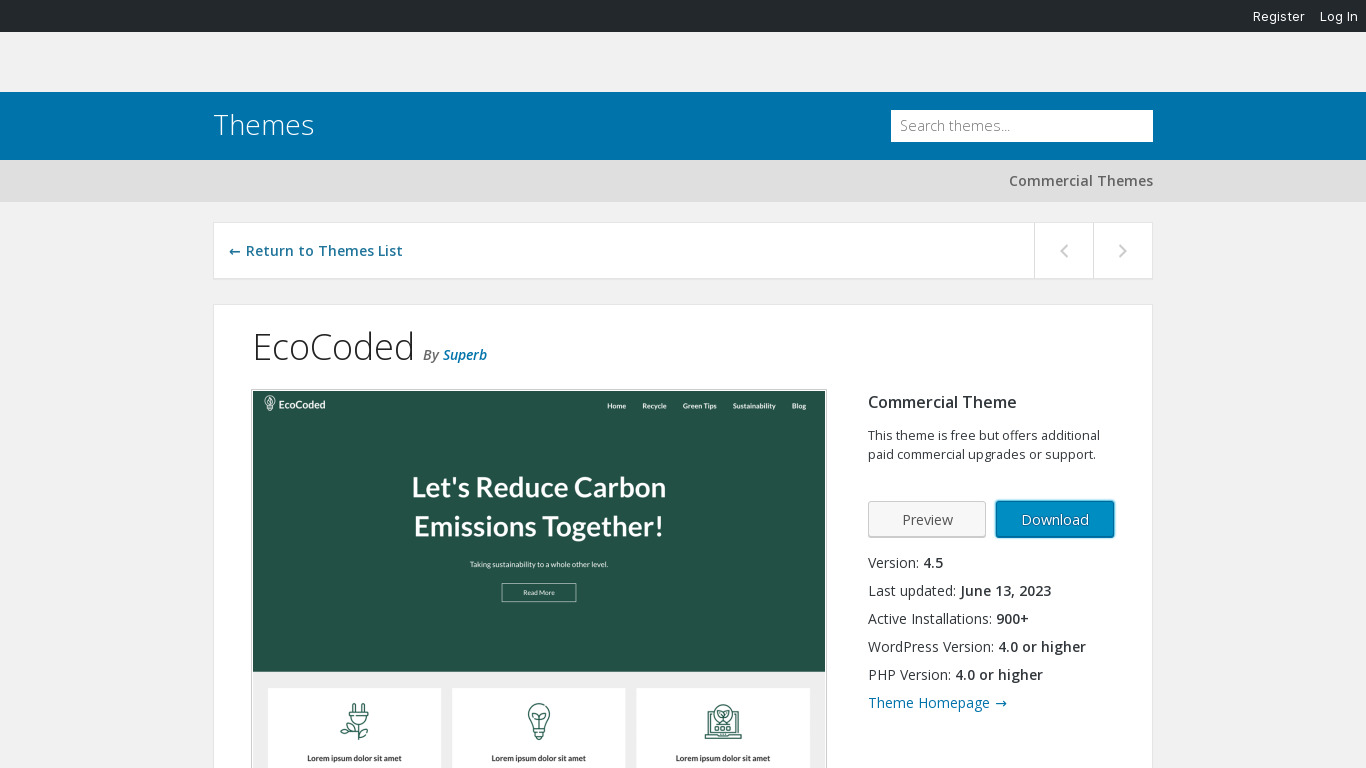Click the plug icon in theme screenshot
The image size is (1366, 768).
pos(354,721)
